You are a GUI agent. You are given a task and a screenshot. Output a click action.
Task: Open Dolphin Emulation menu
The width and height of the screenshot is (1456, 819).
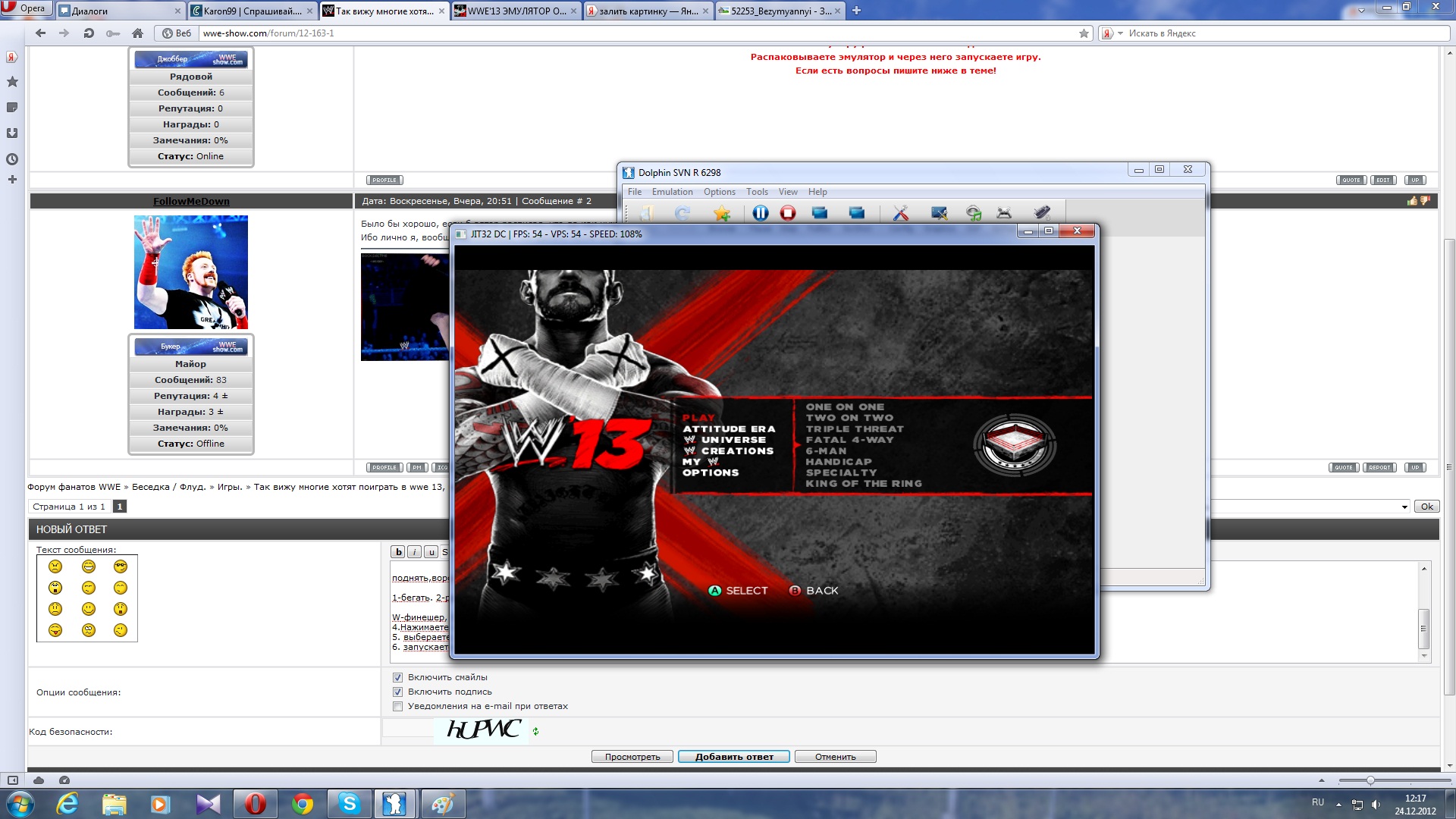tap(672, 192)
